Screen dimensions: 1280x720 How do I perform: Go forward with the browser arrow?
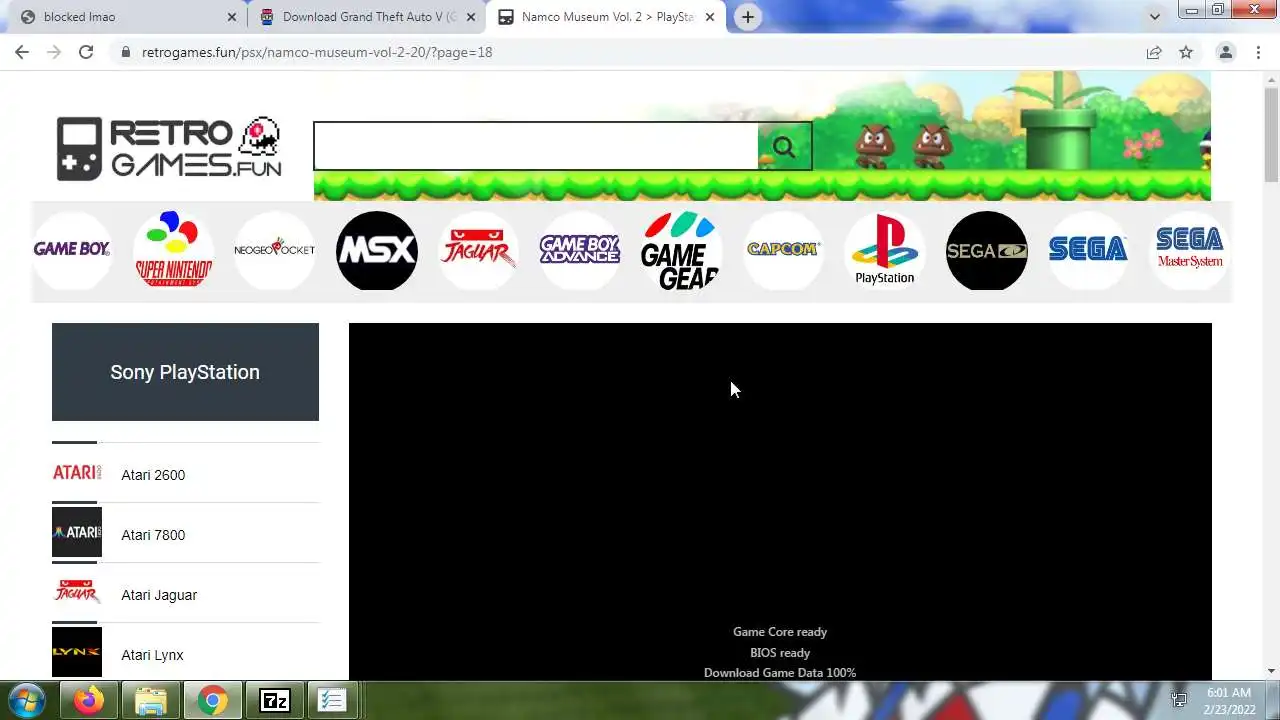click(x=54, y=52)
